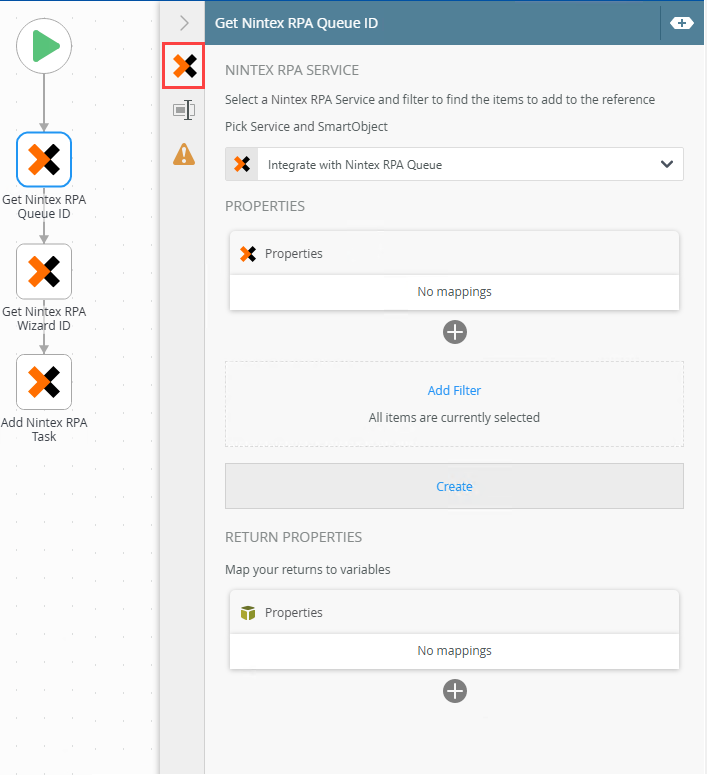
Task: Click the Get Nintex RPA Queue ID panel title
Action: click(x=296, y=22)
